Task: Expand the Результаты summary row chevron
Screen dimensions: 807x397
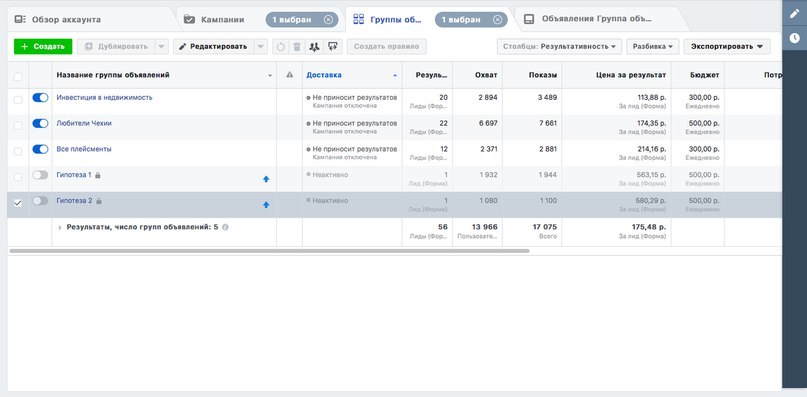Action: click(60, 227)
